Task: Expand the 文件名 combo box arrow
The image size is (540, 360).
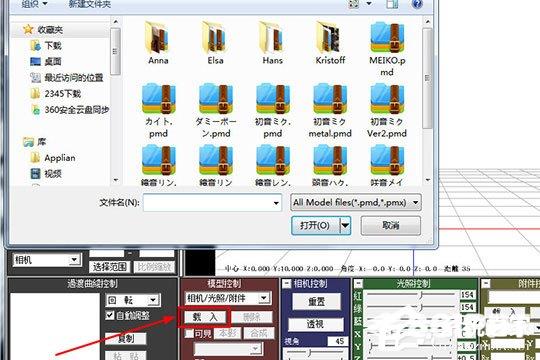Action: click(276, 203)
